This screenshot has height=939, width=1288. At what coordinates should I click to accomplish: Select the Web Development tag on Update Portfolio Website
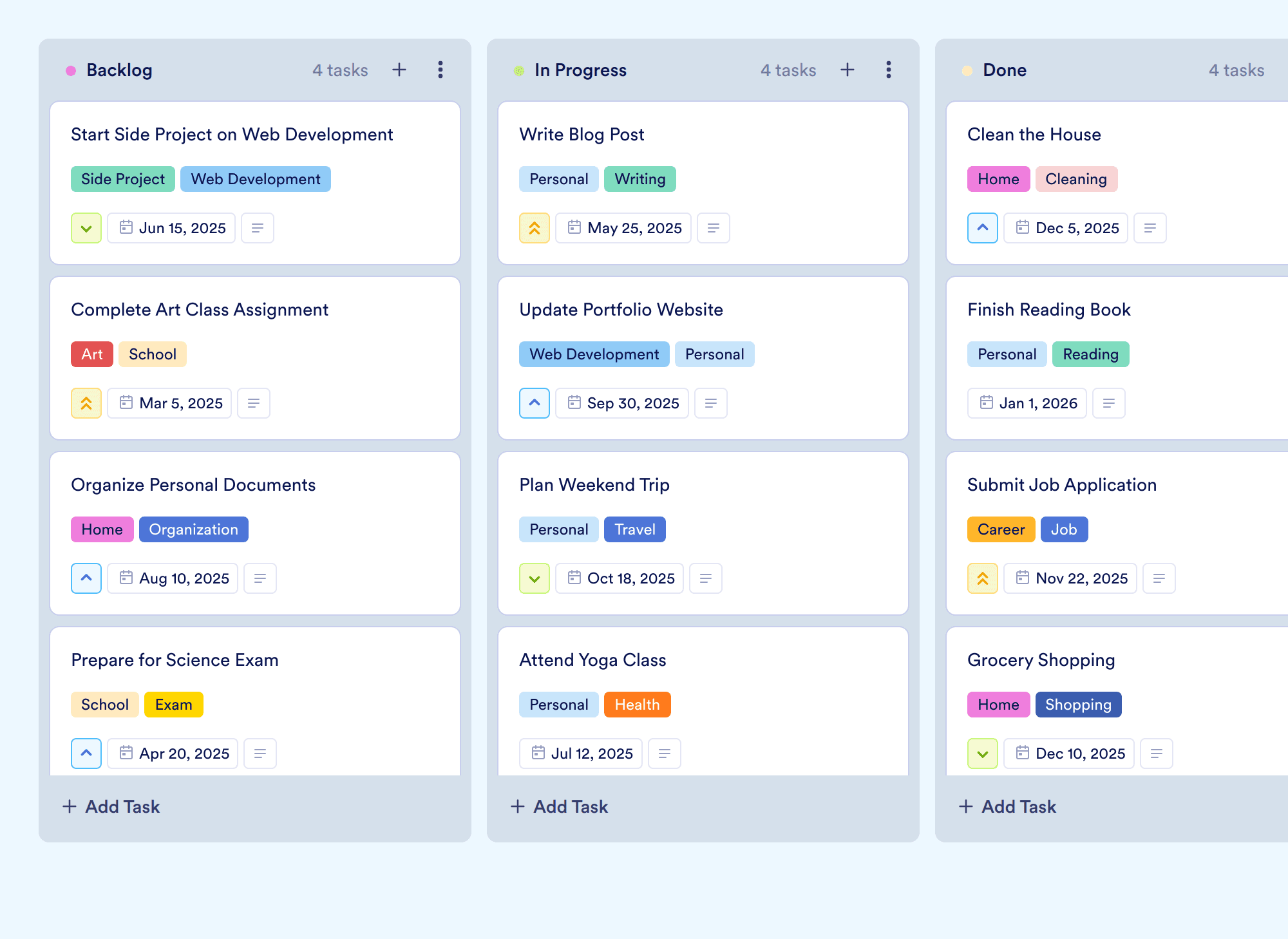(x=594, y=354)
